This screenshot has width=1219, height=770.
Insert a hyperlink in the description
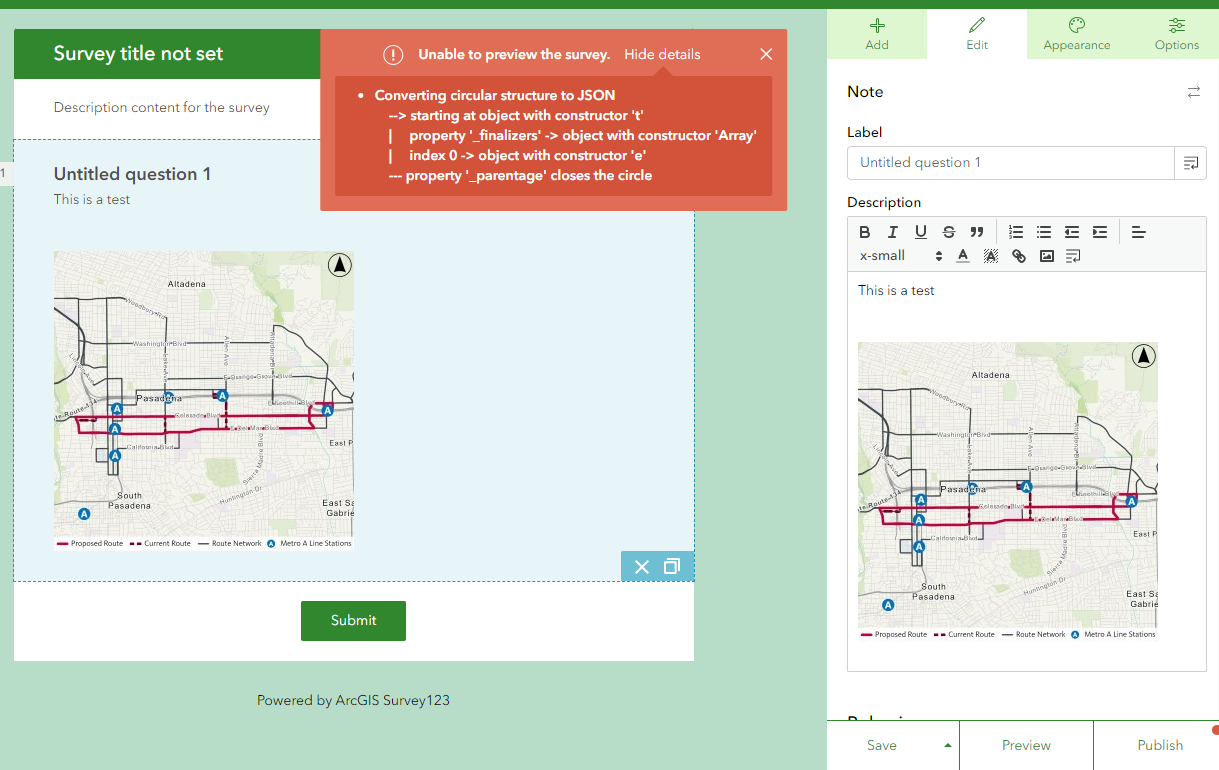(x=1019, y=255)
